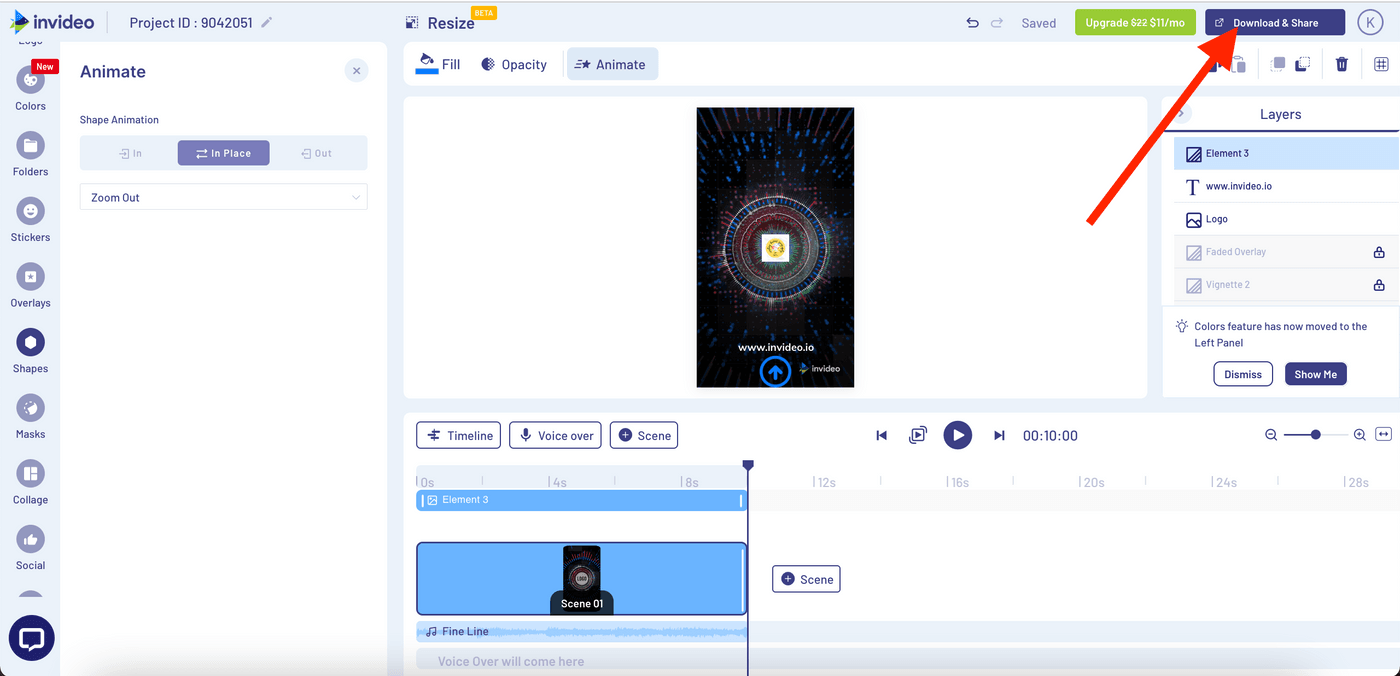1400x676 pixels.
Task: Open the Shapes panel in the sidebar
Action: pos(30,350)
